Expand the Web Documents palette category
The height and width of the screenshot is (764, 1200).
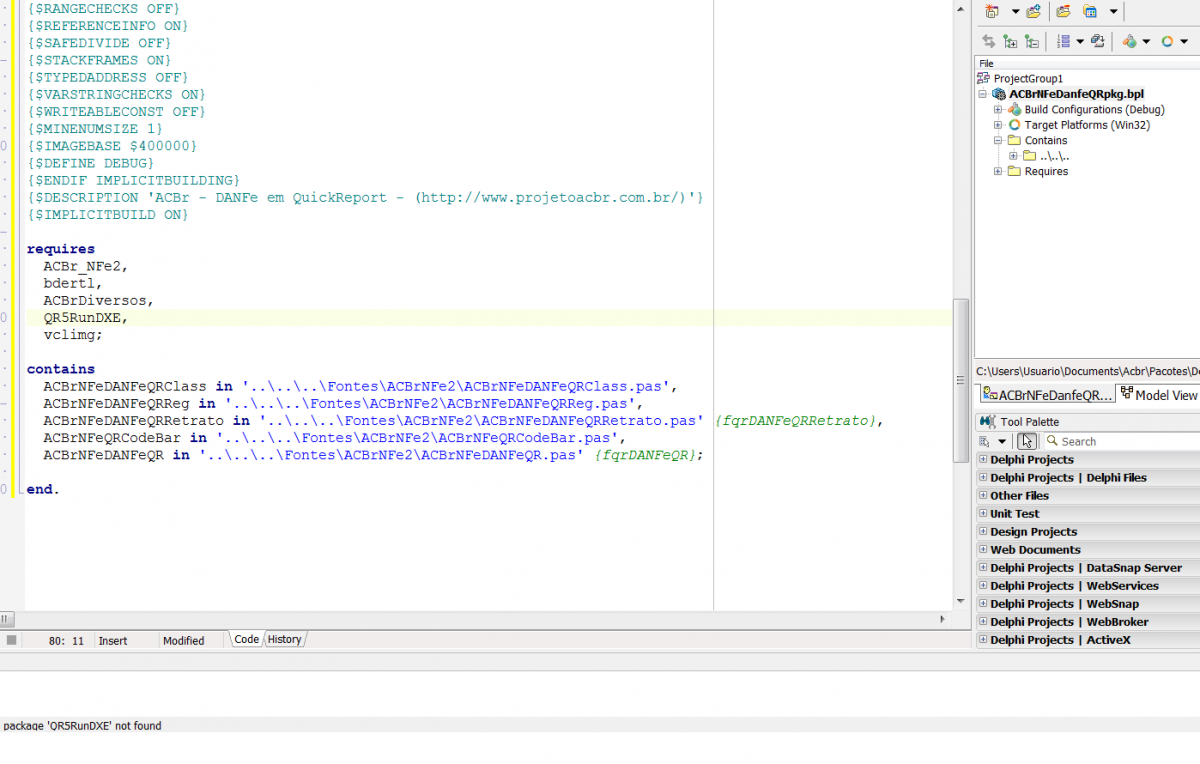coord(983,549)
